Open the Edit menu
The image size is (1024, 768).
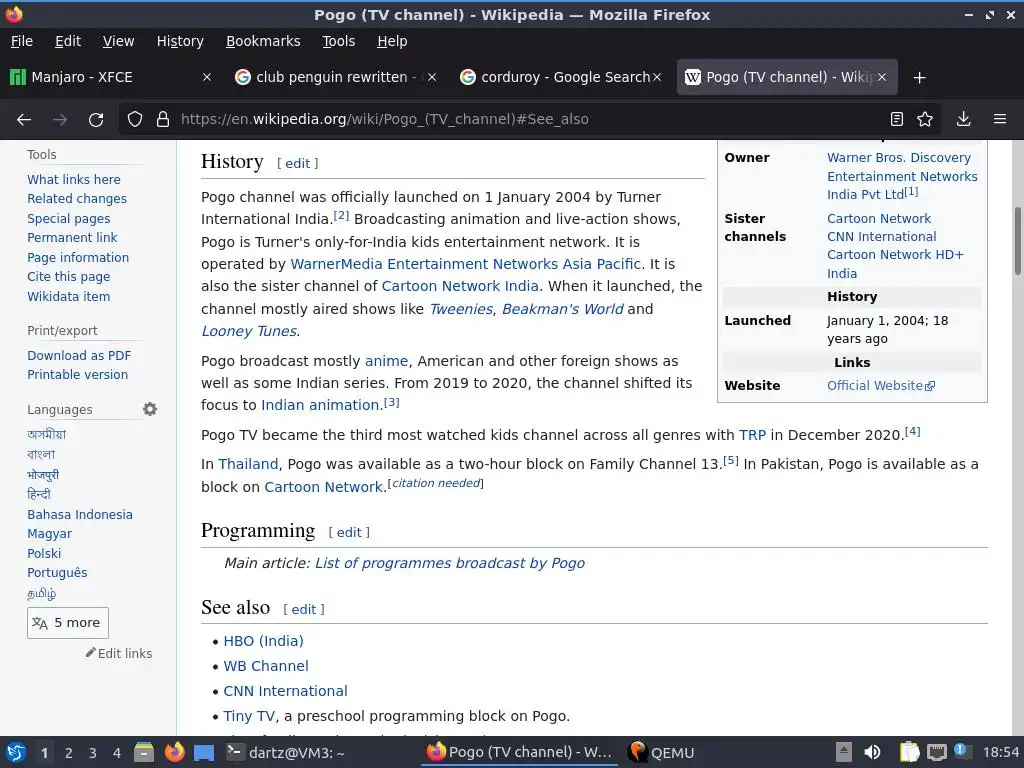[x=68, y=41]
